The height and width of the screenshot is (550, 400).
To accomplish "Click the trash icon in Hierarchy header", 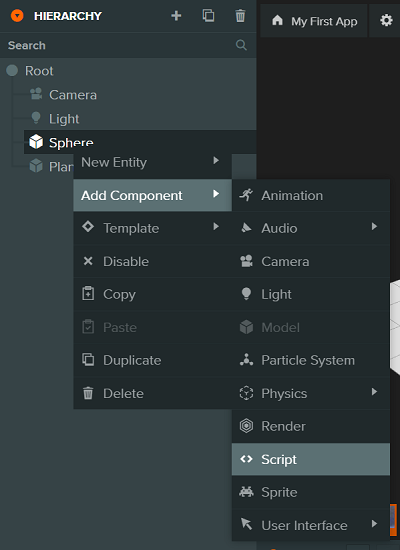I will [240, 16].
